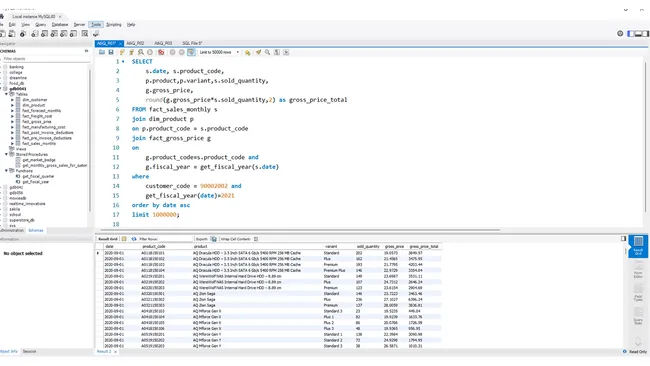Expand the dim_product table node

tap(12, 105)
